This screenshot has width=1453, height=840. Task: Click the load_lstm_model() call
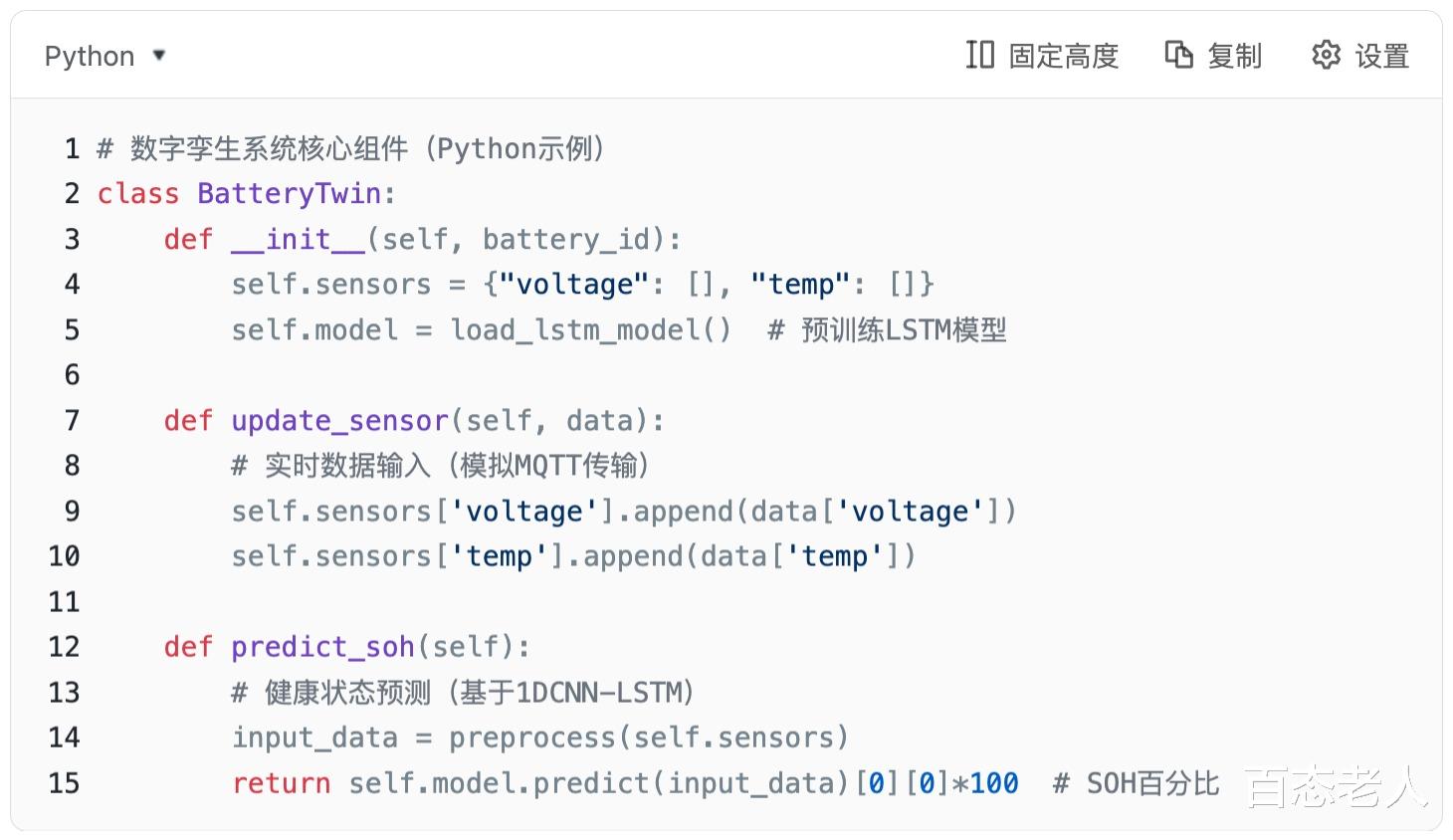coord(590,329)
